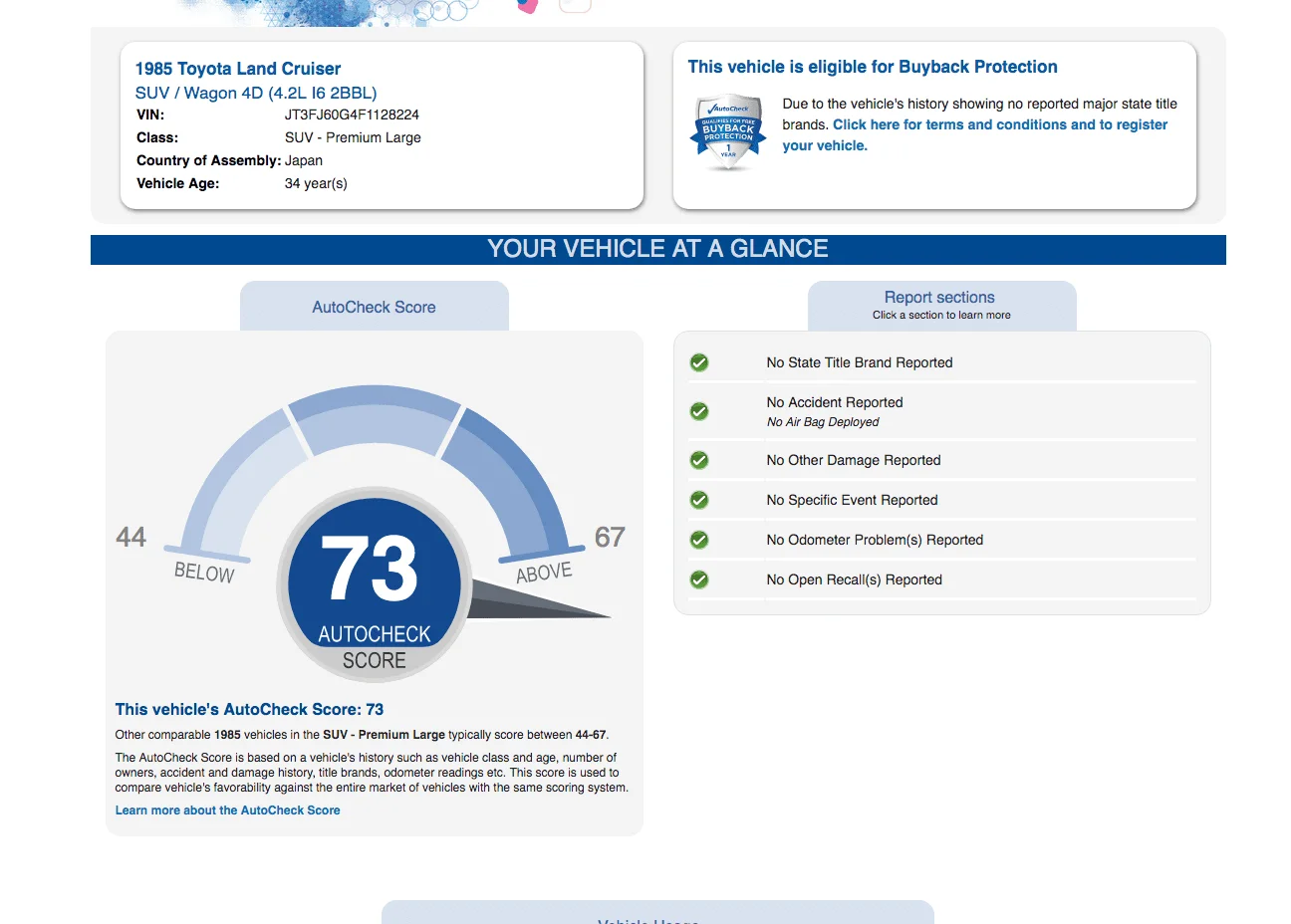Viewport: 1291px width, 924px height.
Task: Click the gauge score needle pointer
Action: point(538,600)
